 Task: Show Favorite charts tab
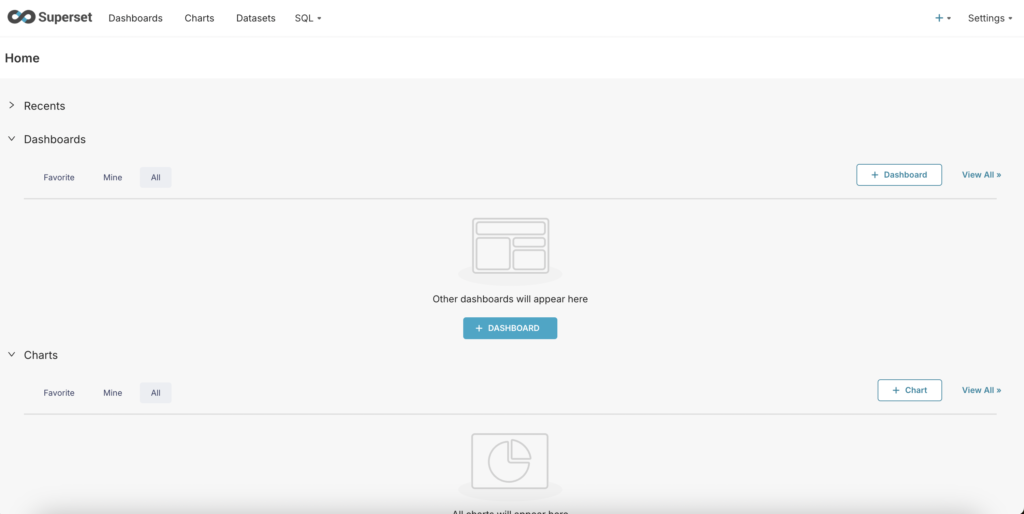[x=59, y=393]
